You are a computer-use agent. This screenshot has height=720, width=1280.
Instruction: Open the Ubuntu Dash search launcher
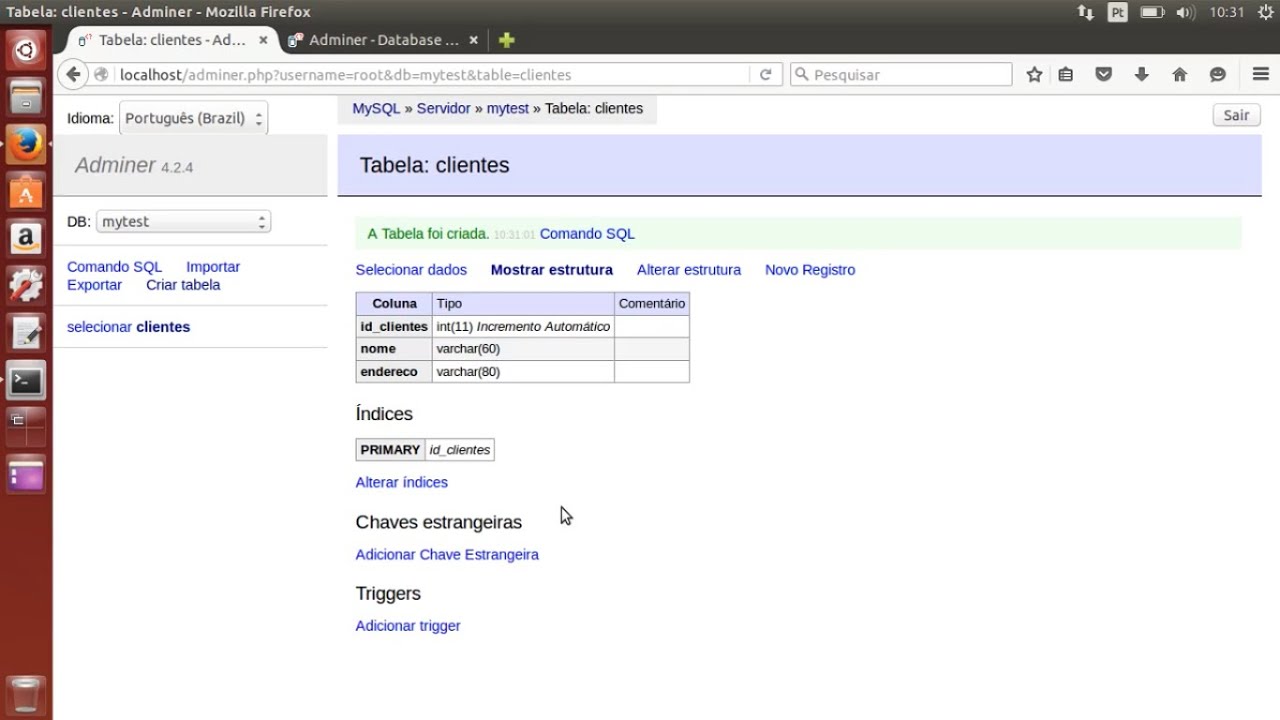click(x=26, y=51)
